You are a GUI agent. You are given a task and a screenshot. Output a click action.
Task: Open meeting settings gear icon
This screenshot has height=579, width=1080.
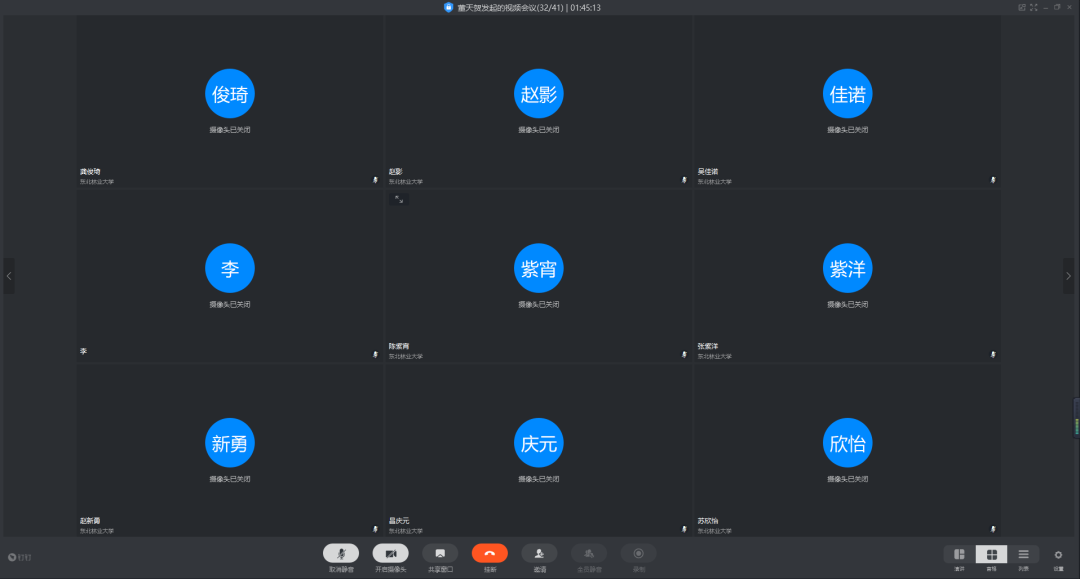[x=1058, y=554]
